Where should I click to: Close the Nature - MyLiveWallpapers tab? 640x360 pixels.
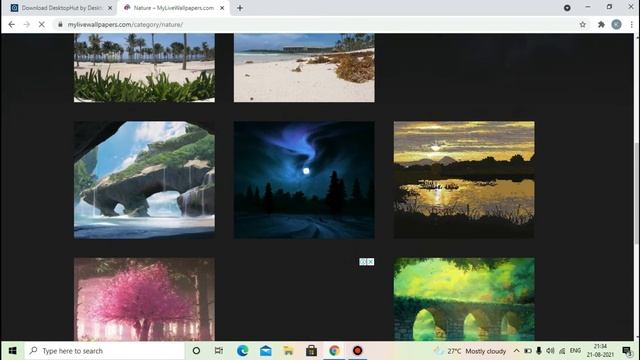click(222, 8)
